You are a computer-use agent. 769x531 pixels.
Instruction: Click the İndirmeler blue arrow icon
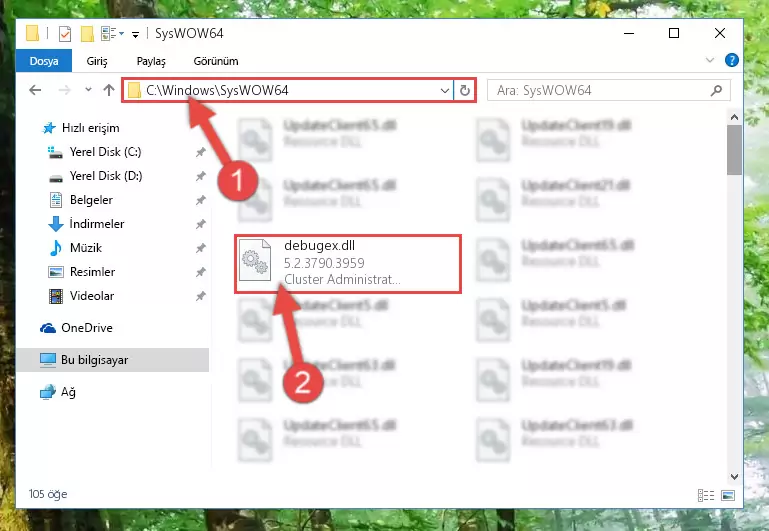click(x=55, y=224)
